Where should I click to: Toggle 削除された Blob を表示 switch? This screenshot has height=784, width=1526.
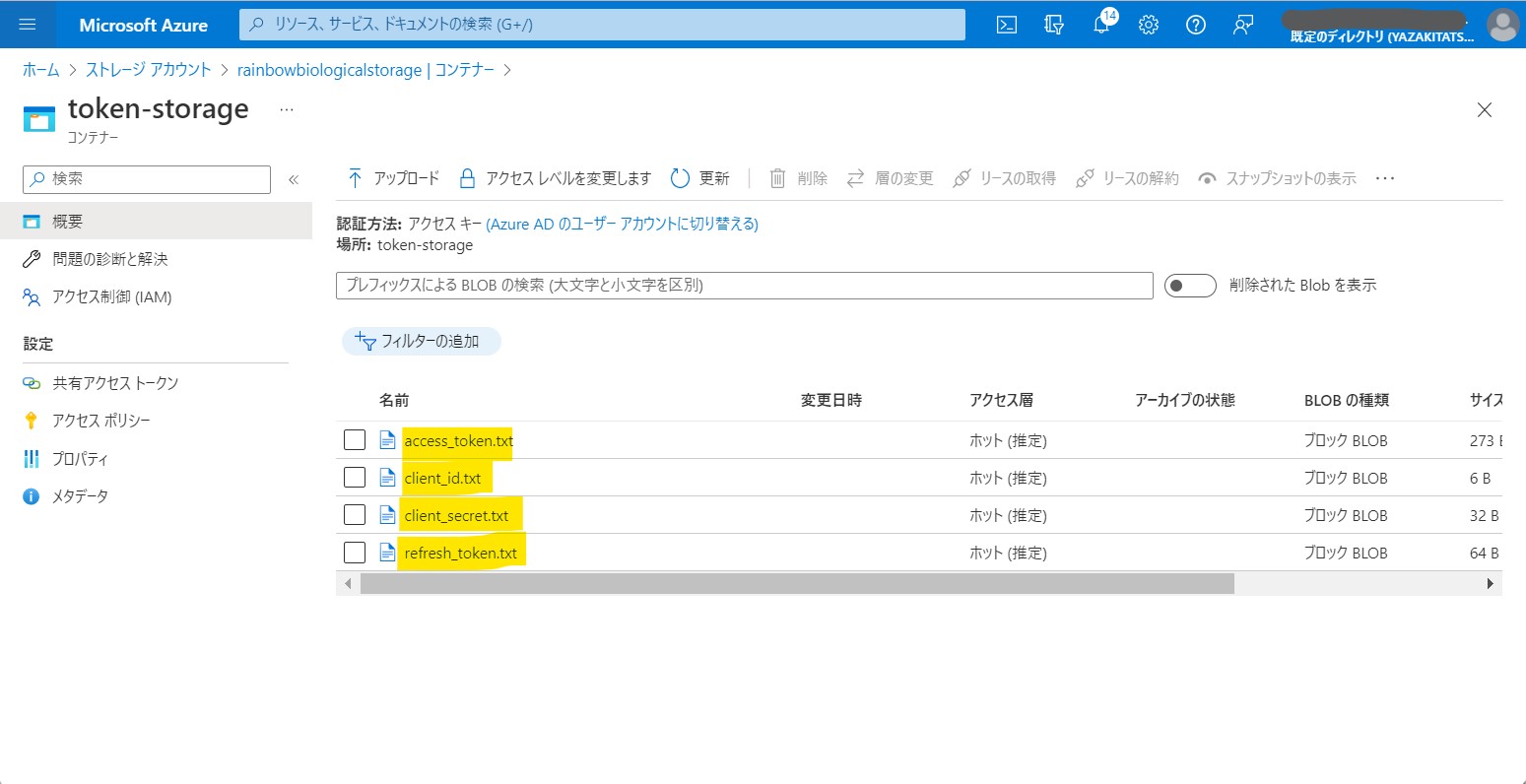click(1190, 286)
